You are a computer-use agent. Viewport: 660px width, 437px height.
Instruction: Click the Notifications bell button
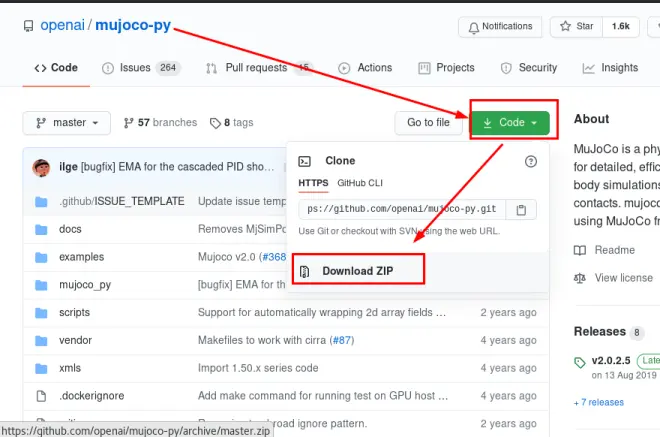pos(500,27)
